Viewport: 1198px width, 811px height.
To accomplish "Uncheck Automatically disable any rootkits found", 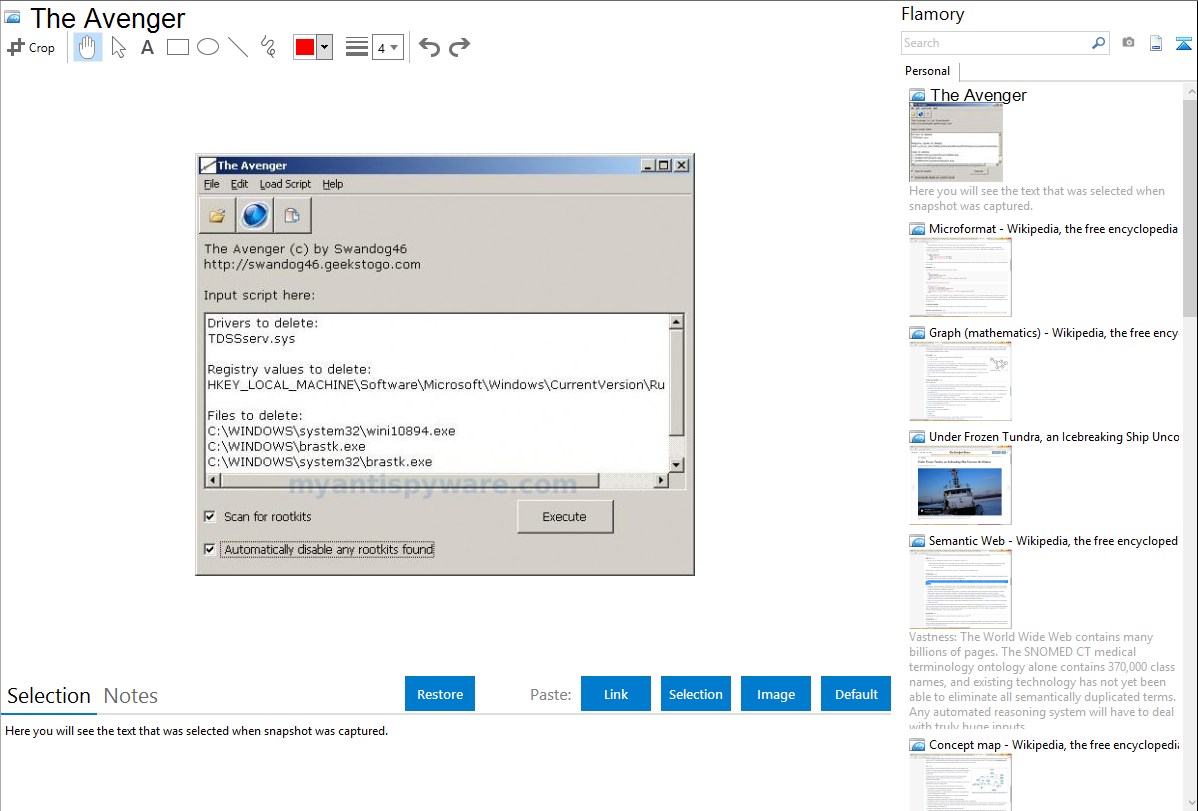I will pyautogui.click(x=210, y=549).
